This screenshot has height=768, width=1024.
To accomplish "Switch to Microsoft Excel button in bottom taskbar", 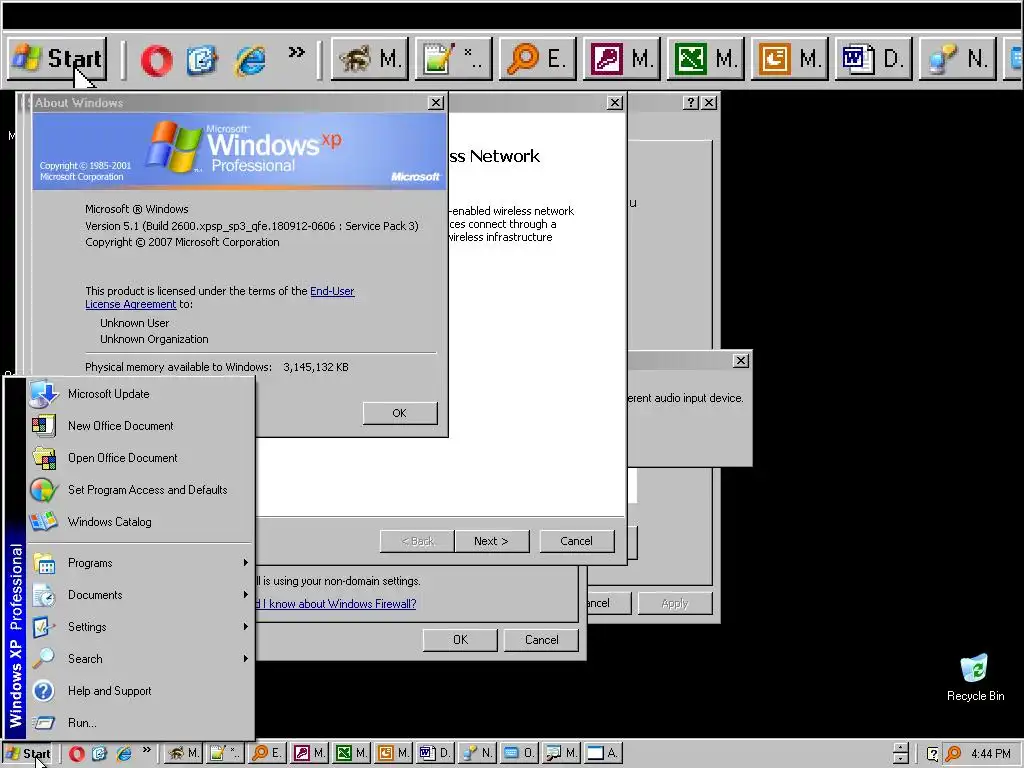I will click(351, 753).
